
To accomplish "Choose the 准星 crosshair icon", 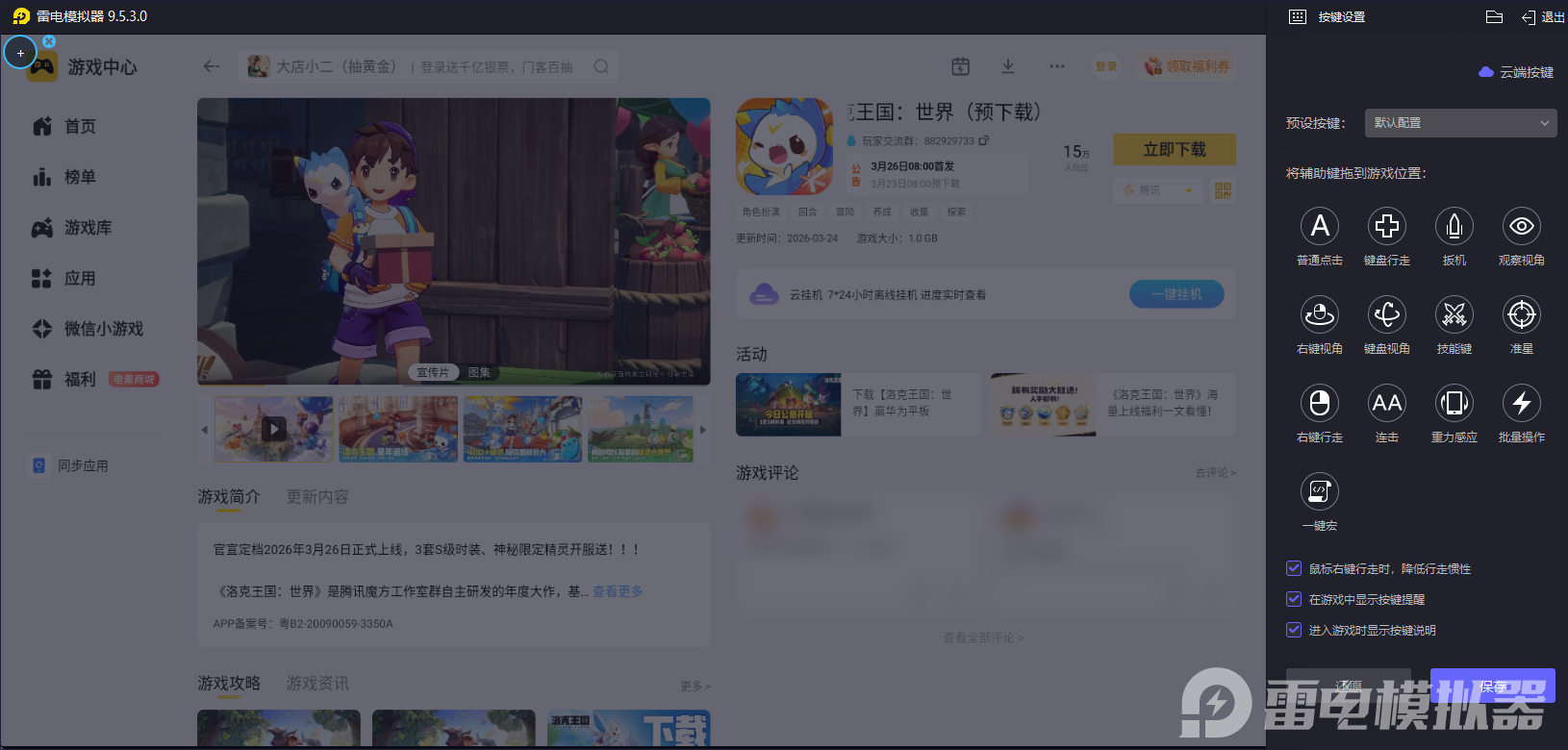I will point(1522,314).
